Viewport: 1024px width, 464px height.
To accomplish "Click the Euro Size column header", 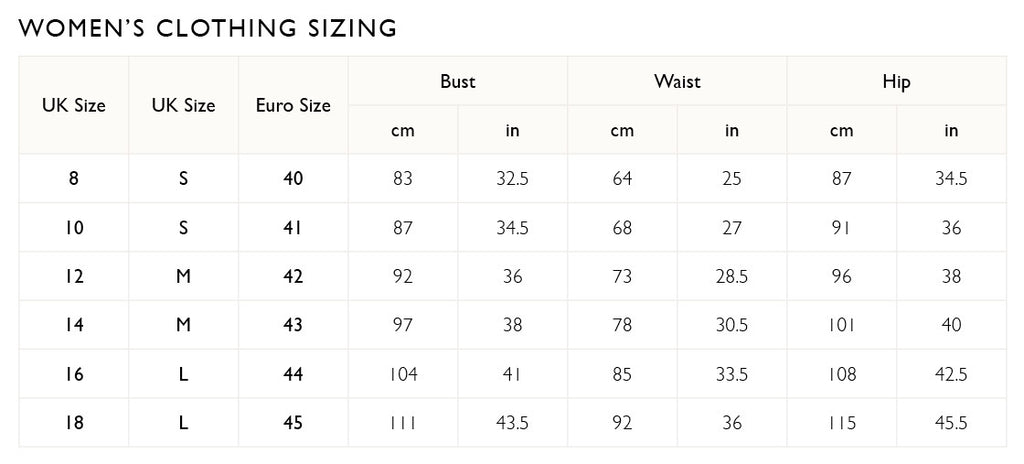I will coord(293,105).
